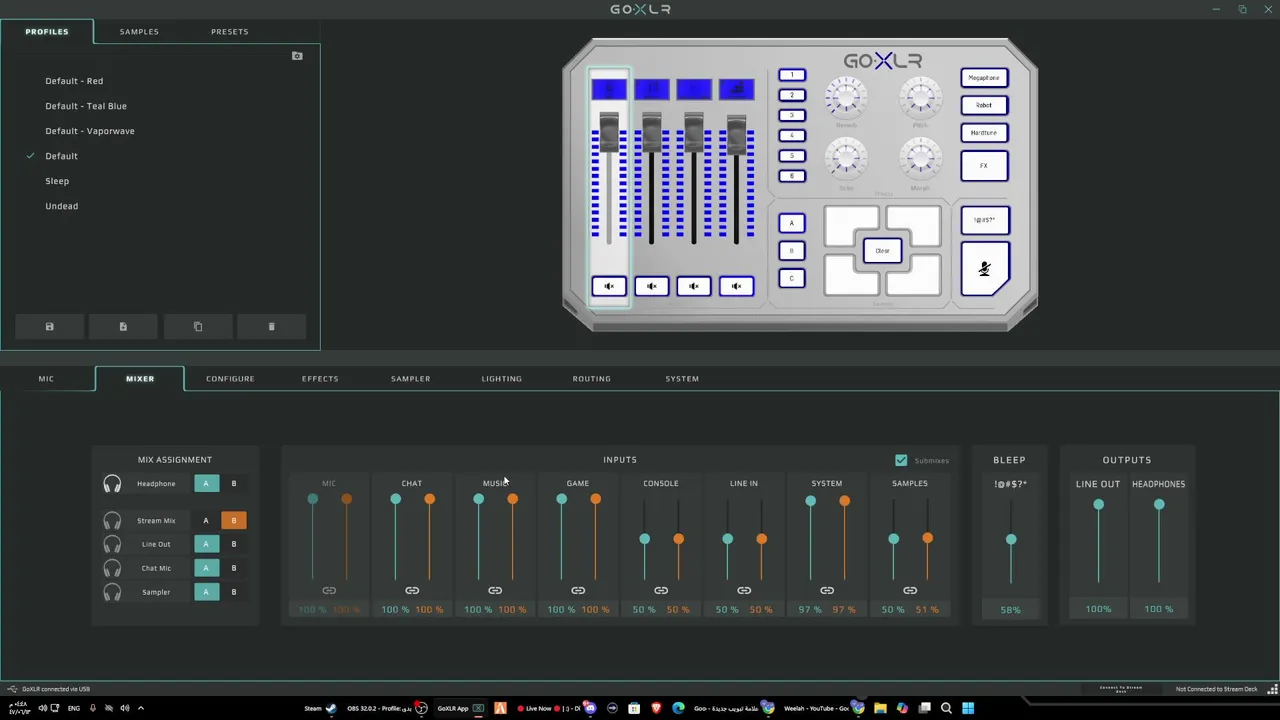Image resolution: width=1280 pixels, height=720 pixels.
Task: Click the mute button under the second fader
Action: [x=651, y=287]
